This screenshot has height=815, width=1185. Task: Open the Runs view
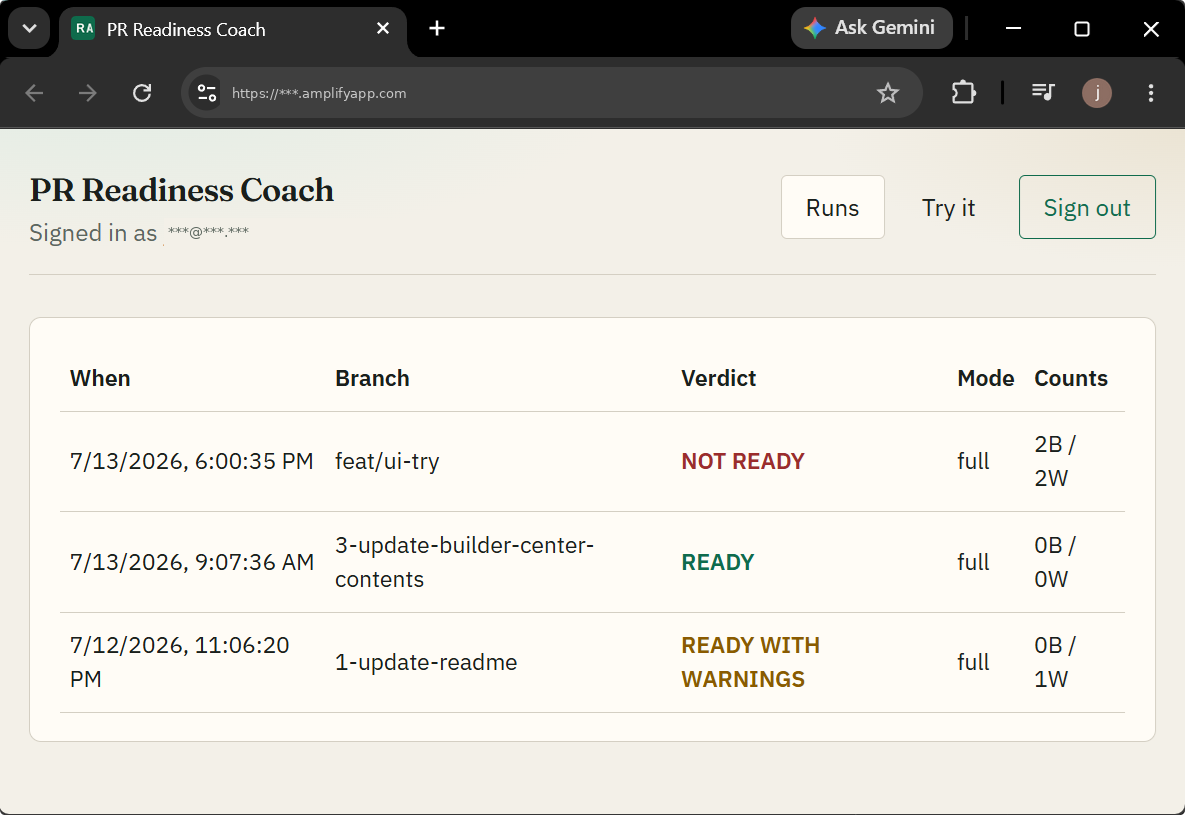pos(833,207)
